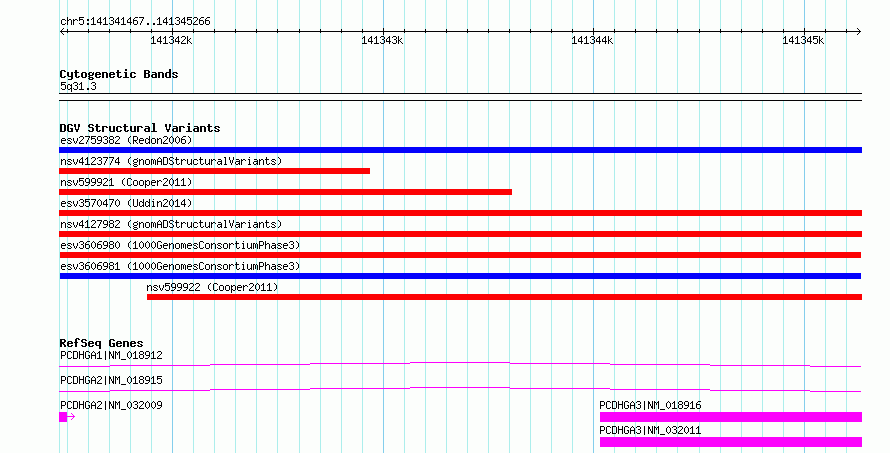The image size is (890, 453).
Task: Click the magenta exon bar of PCDHGA3|NM_032011
Action: (x=731, y=442)
